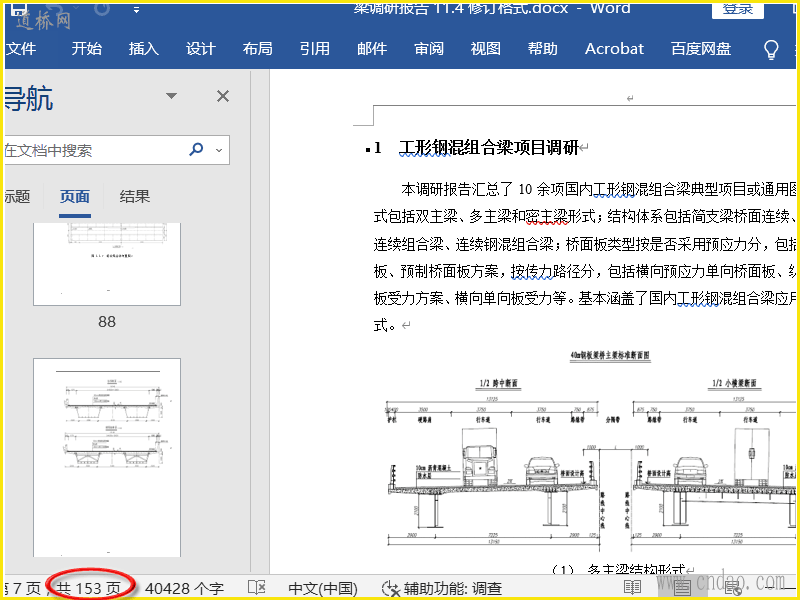The height and width of the screenshot is (600, 800).
Task: Click the lightbulb Tell Me icon
Action: click(x=771, y=49)
